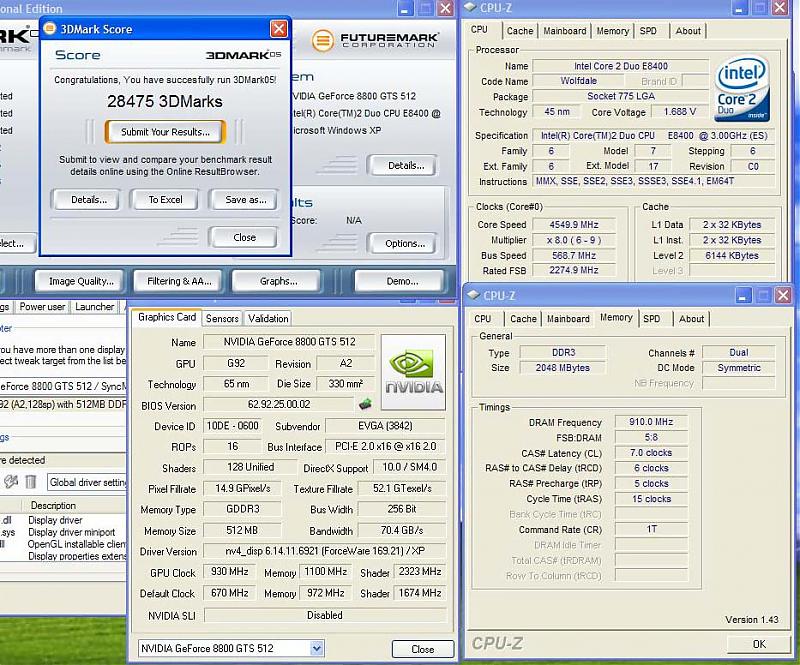
Task: Close the 3DMark Score dialog with the X
Action: (279, 29)
